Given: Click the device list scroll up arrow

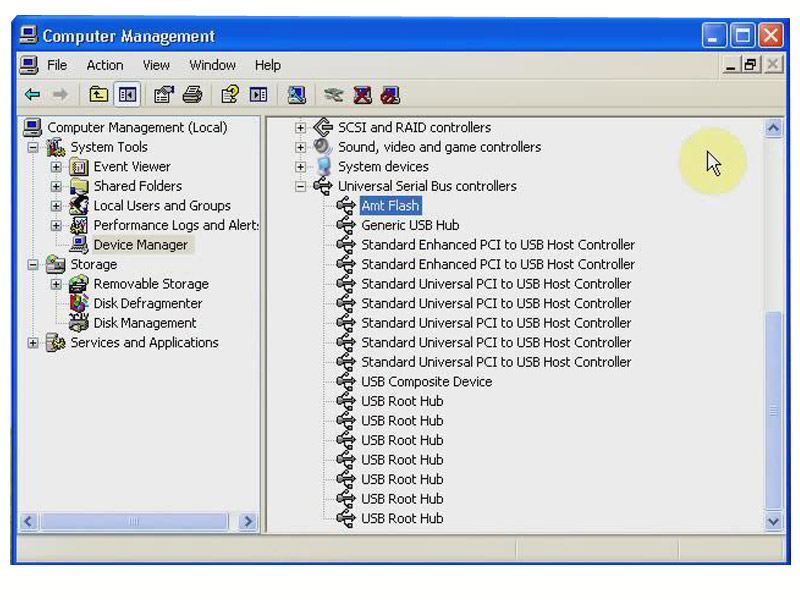Looking at the screenshot, I should tap(773, 128).
